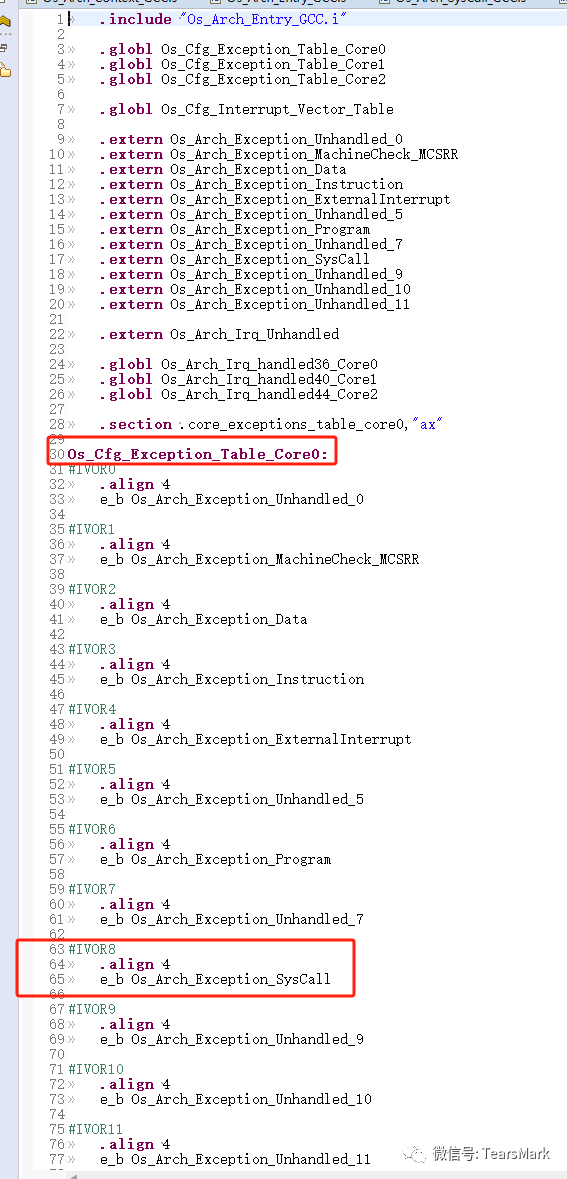Viewport: 567px width, 1179px height.
Task: Click .align 4 on line 64
Action: click(x=135, y=964)
